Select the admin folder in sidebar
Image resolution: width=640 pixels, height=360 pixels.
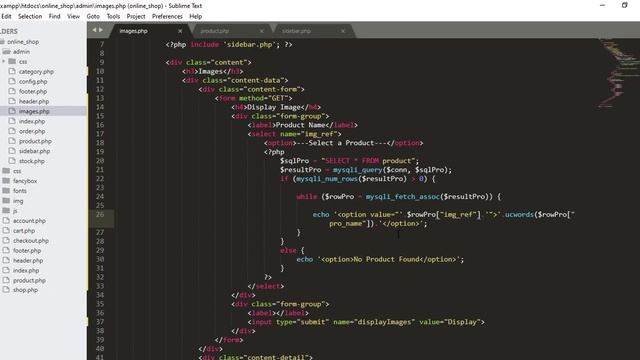pyautogui.click(x=21, y=52)
